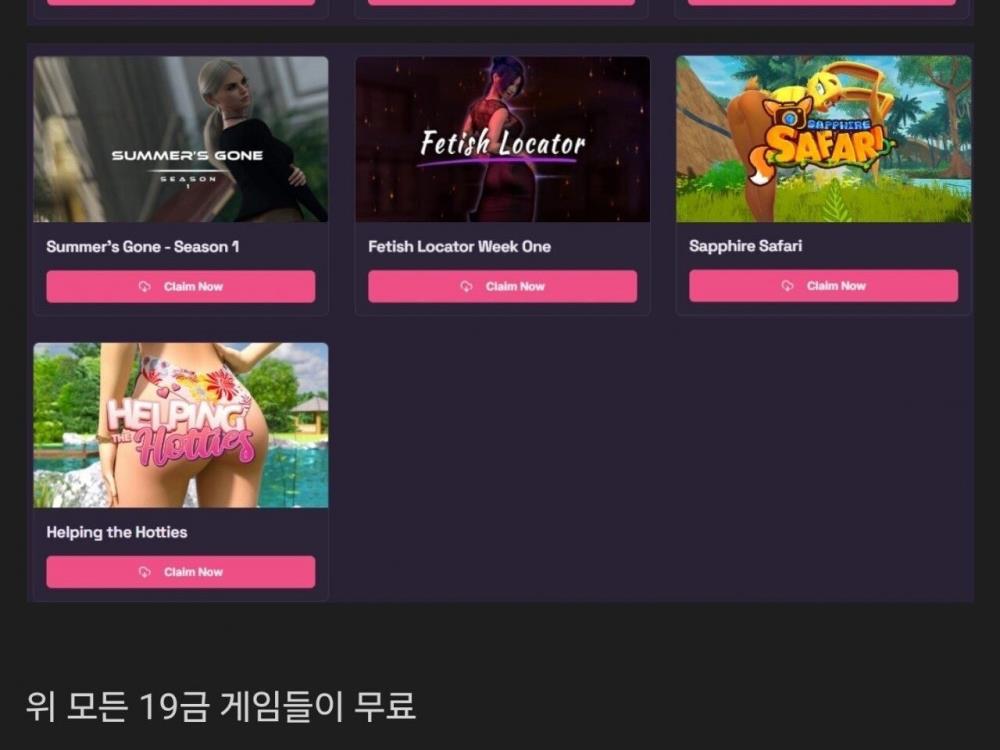Image resolution: width=1000 pixels, height=750 pixels.
Task: Select the Sapphire Safari title text
Action: click(746, 246)
